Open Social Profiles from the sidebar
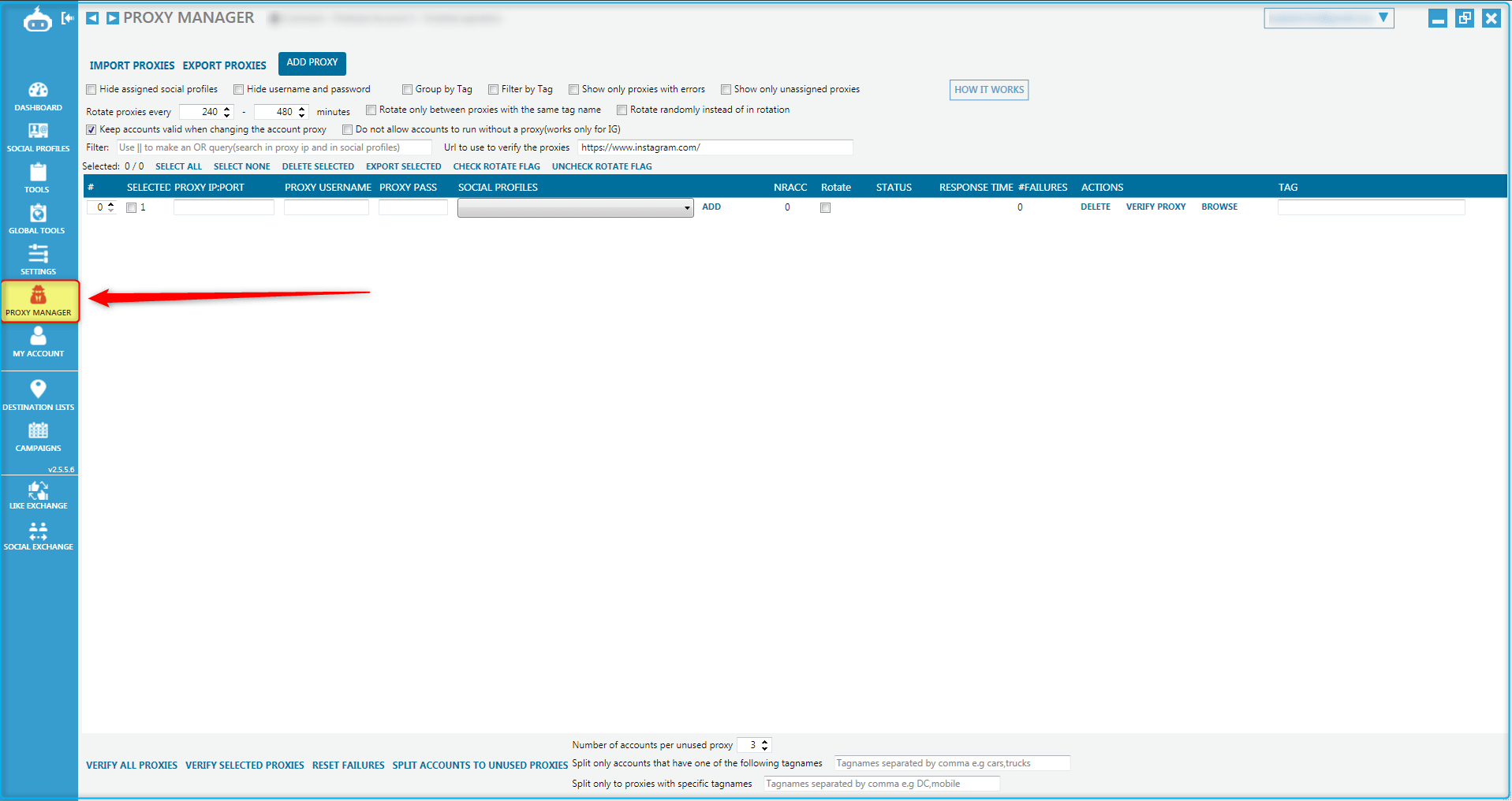Image resolution: width=1512 pixels, height=801 pixels. point(38,137)
